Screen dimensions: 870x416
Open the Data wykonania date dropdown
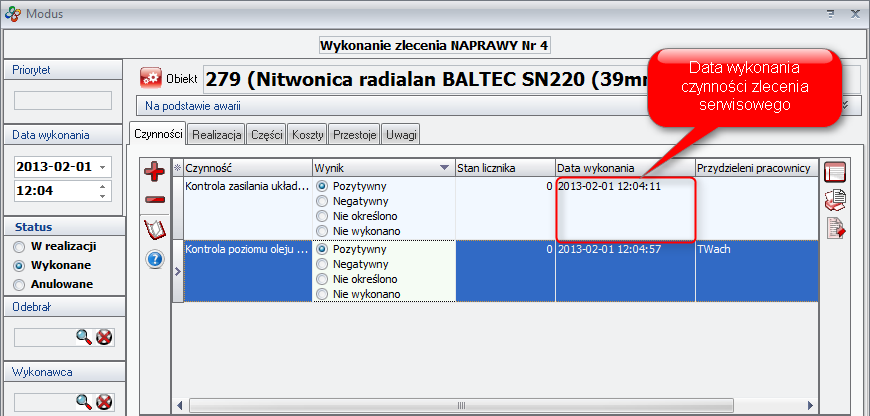coord(102,168)
